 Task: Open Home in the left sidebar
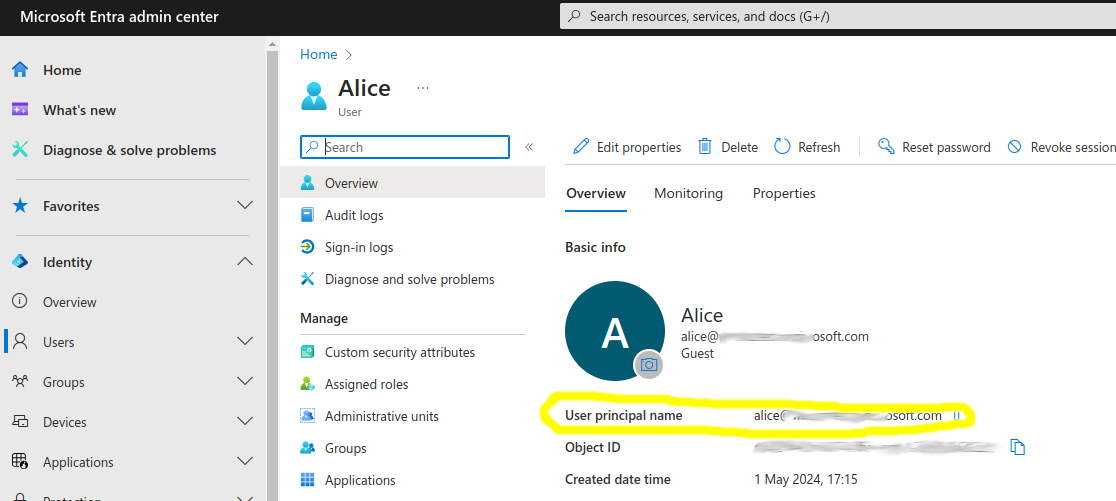tap(62, 70)
